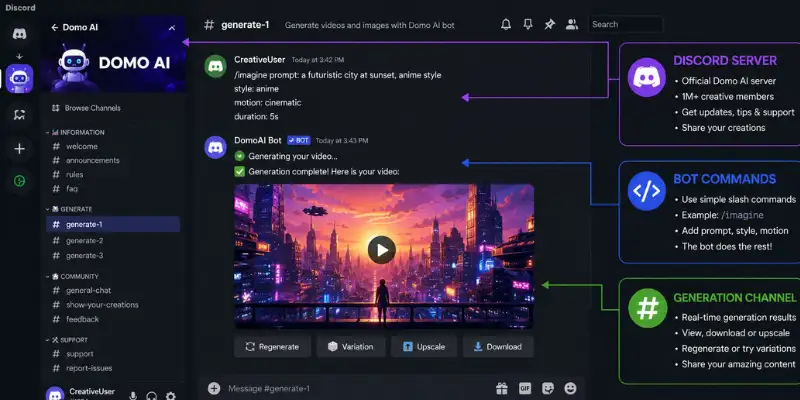This screenshot has width=800, height=400.
Task: Go back using the arrow beside Domo AI
Action: pos(55,28)
